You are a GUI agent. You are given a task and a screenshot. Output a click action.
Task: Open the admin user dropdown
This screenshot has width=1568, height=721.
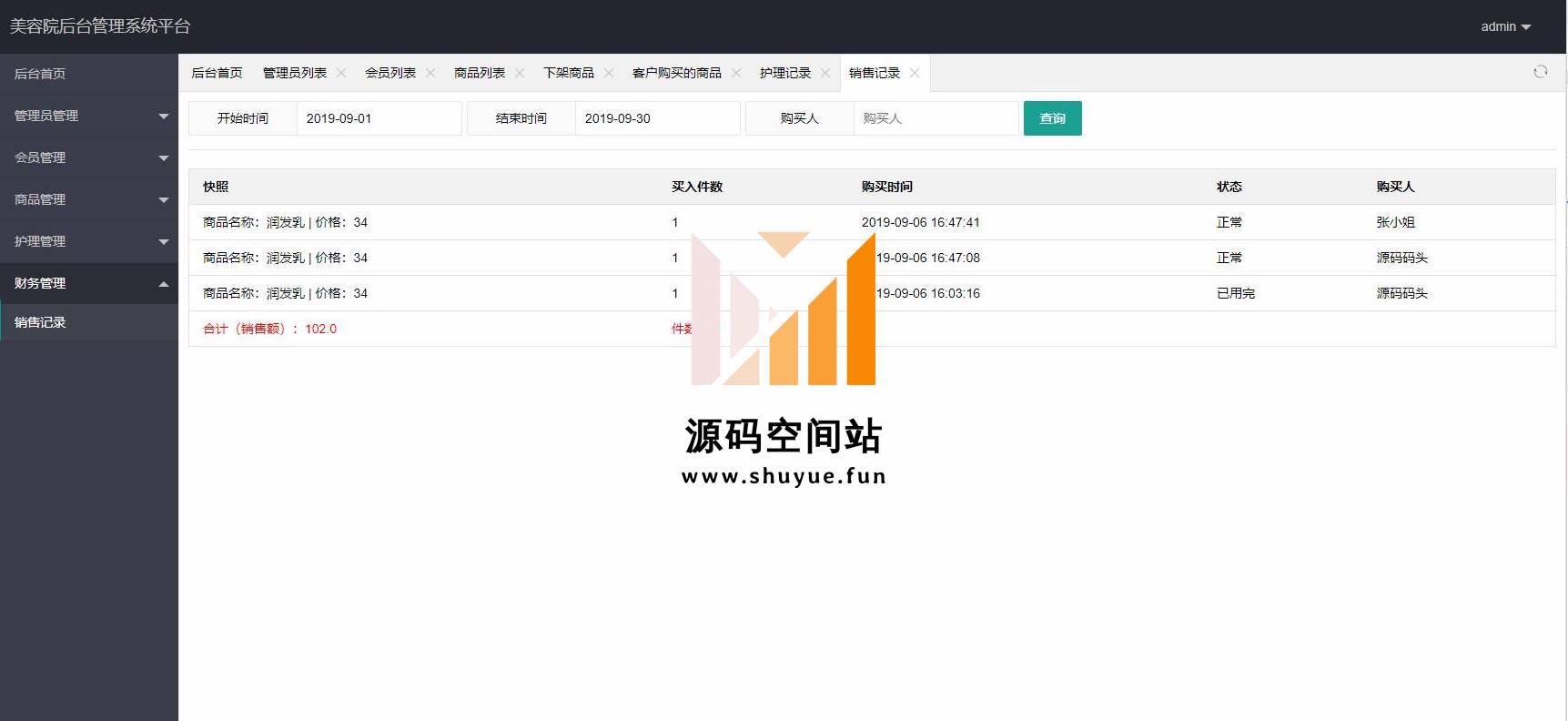click(x=1505, y=26)
